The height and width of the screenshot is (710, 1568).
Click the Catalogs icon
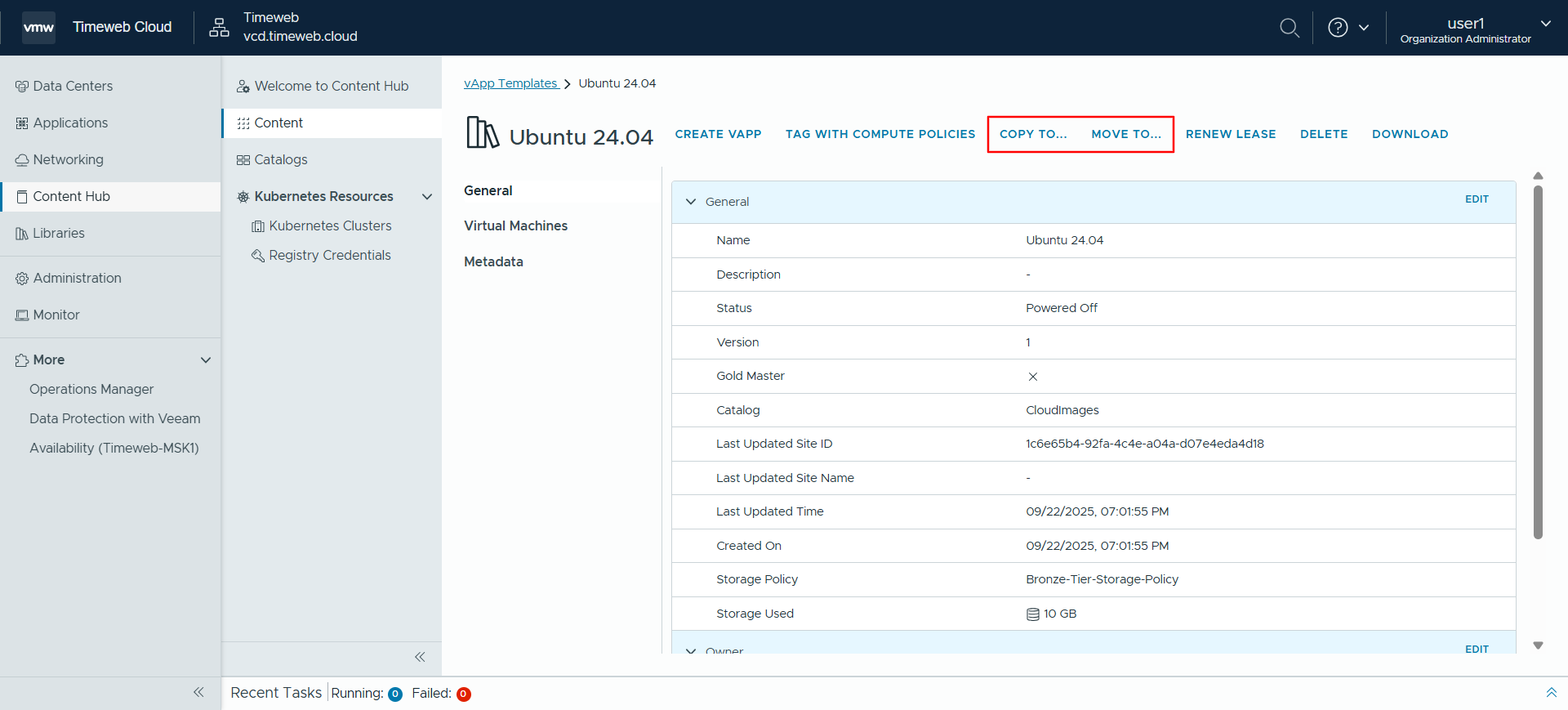click(x=243, y=160)
